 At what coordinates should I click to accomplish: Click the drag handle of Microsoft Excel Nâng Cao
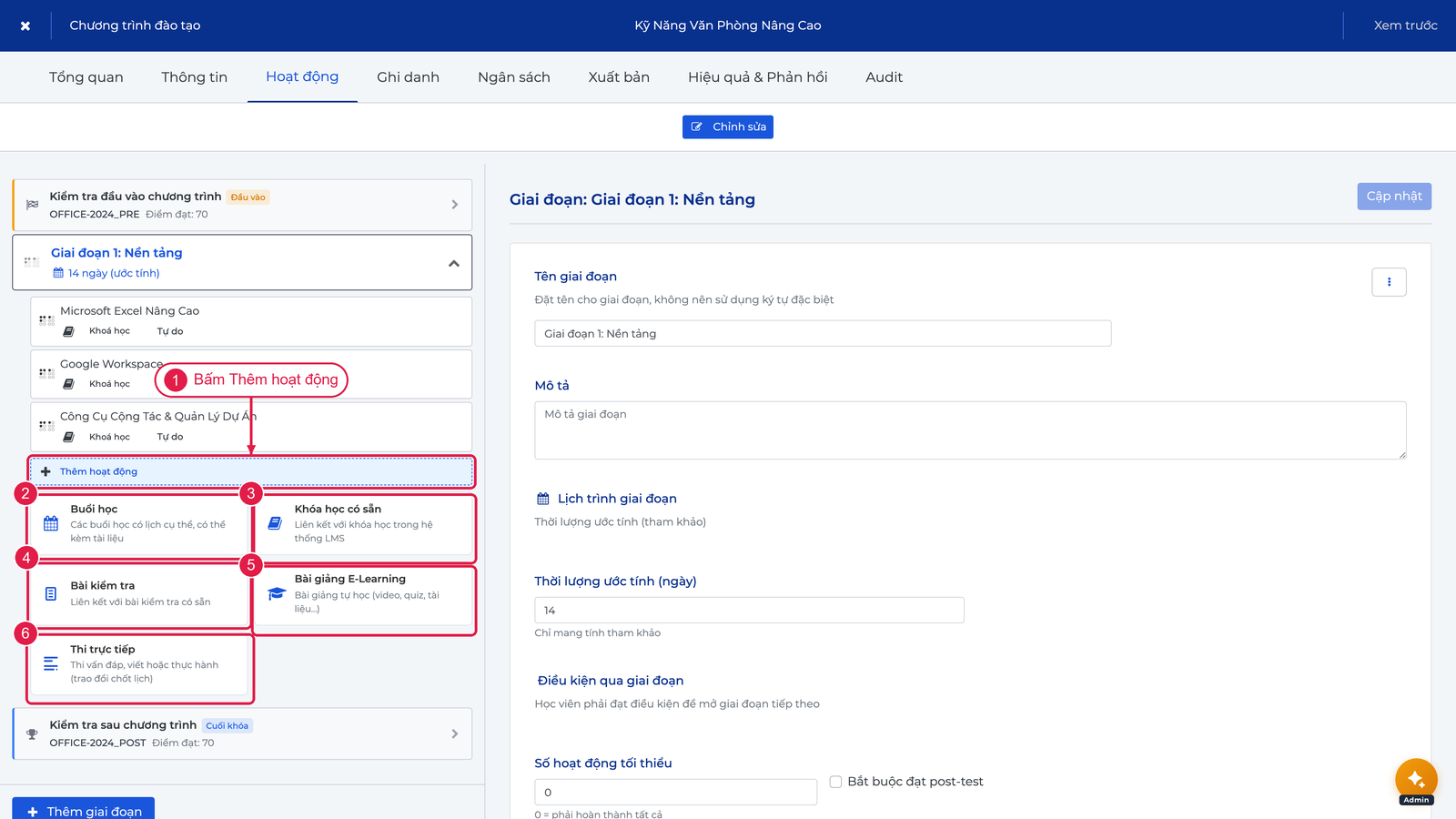tap(46, 320)
